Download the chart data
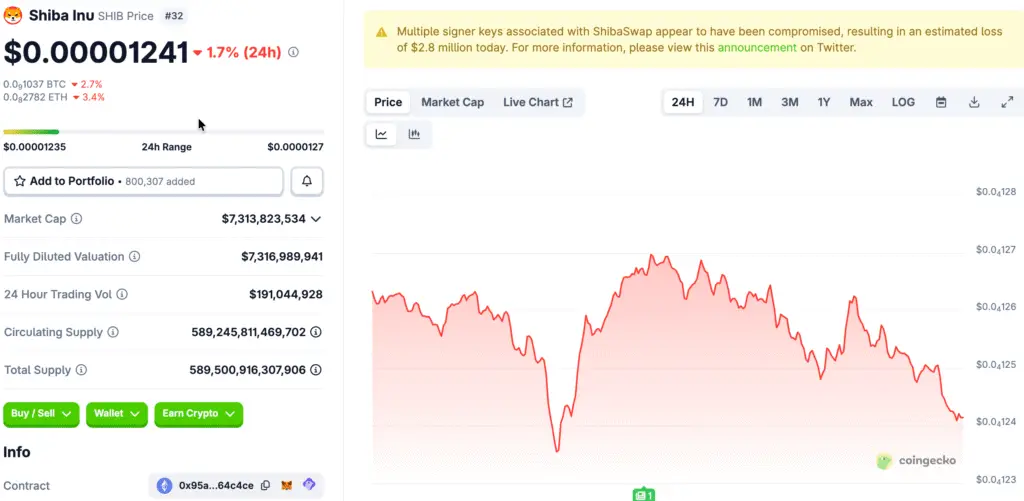This screenshot has height=501, width=1024. point(974,102)
